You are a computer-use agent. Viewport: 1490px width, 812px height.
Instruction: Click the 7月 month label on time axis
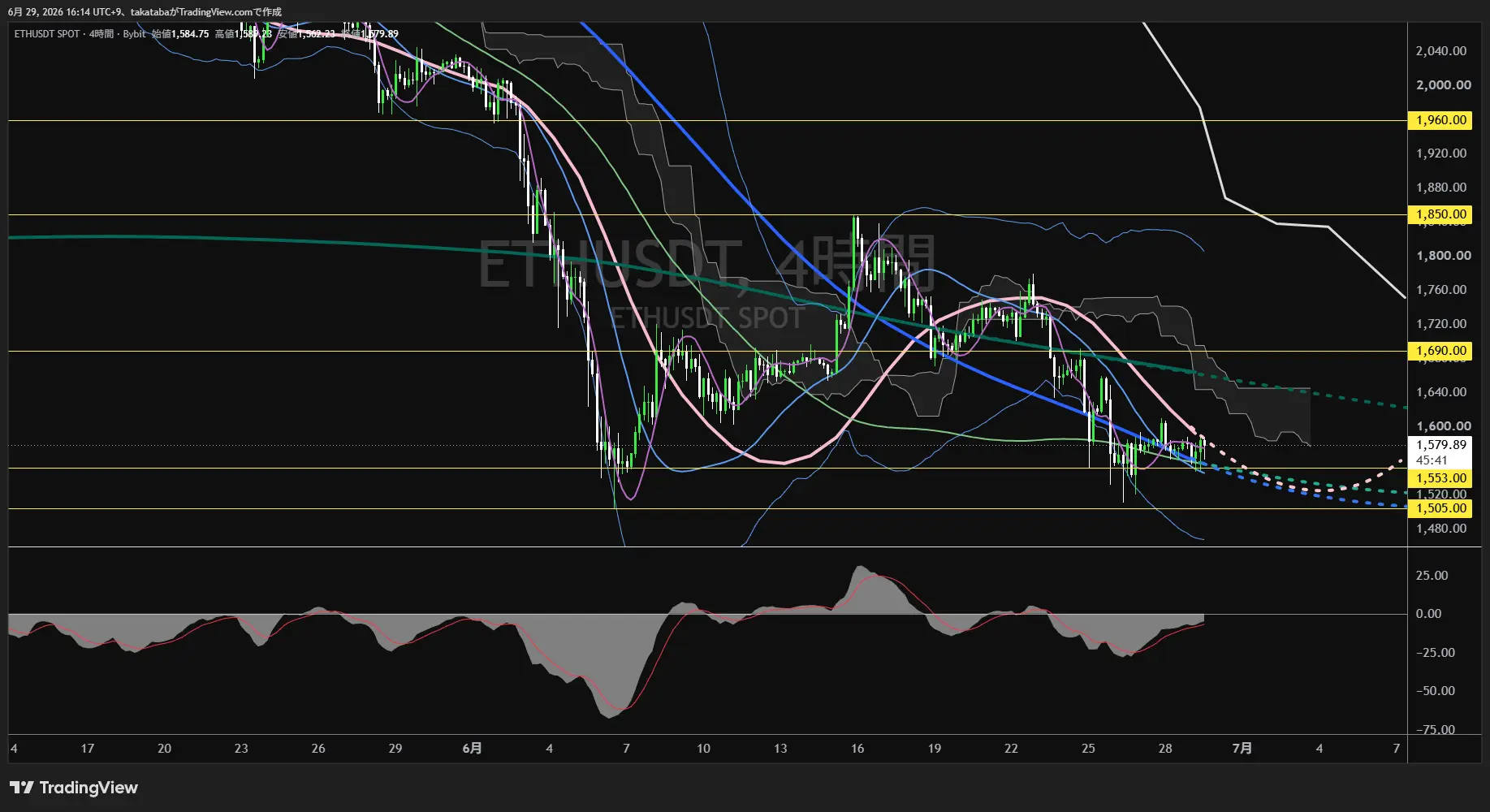coord(1242,749)
